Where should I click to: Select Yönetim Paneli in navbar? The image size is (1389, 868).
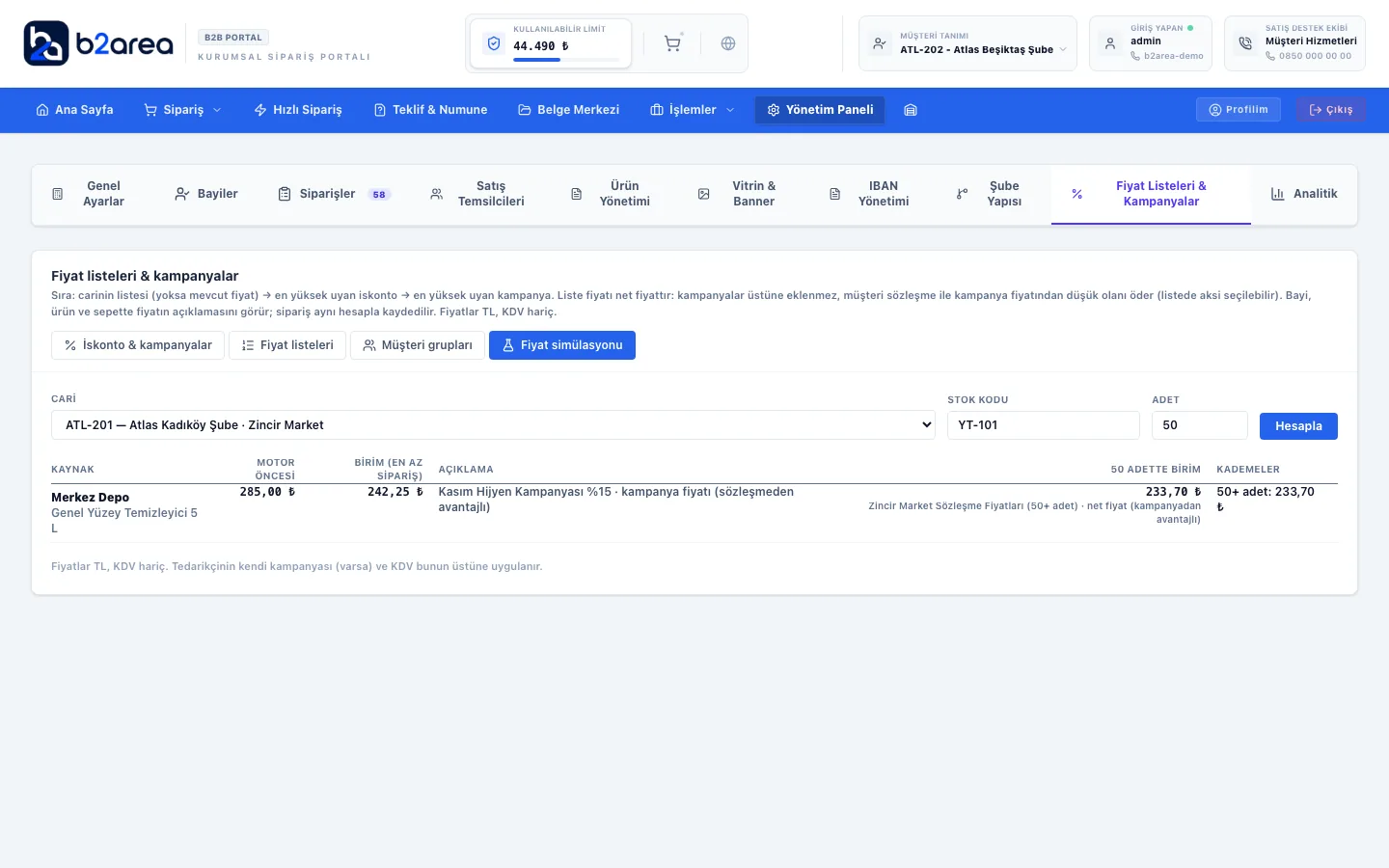[820, 110]
